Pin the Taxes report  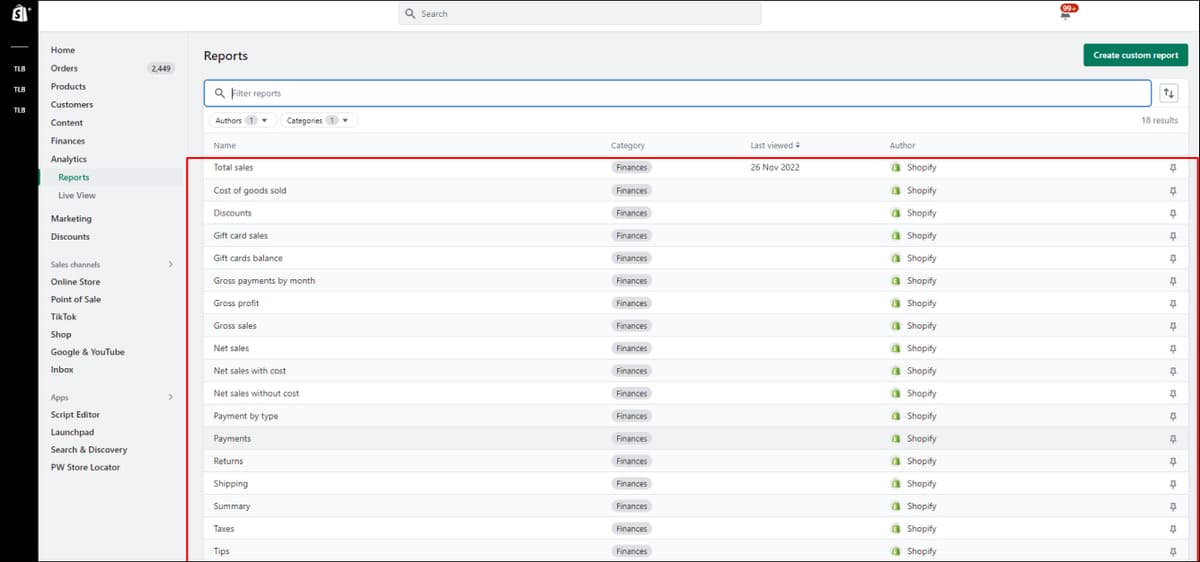[x=1173, y=529]
